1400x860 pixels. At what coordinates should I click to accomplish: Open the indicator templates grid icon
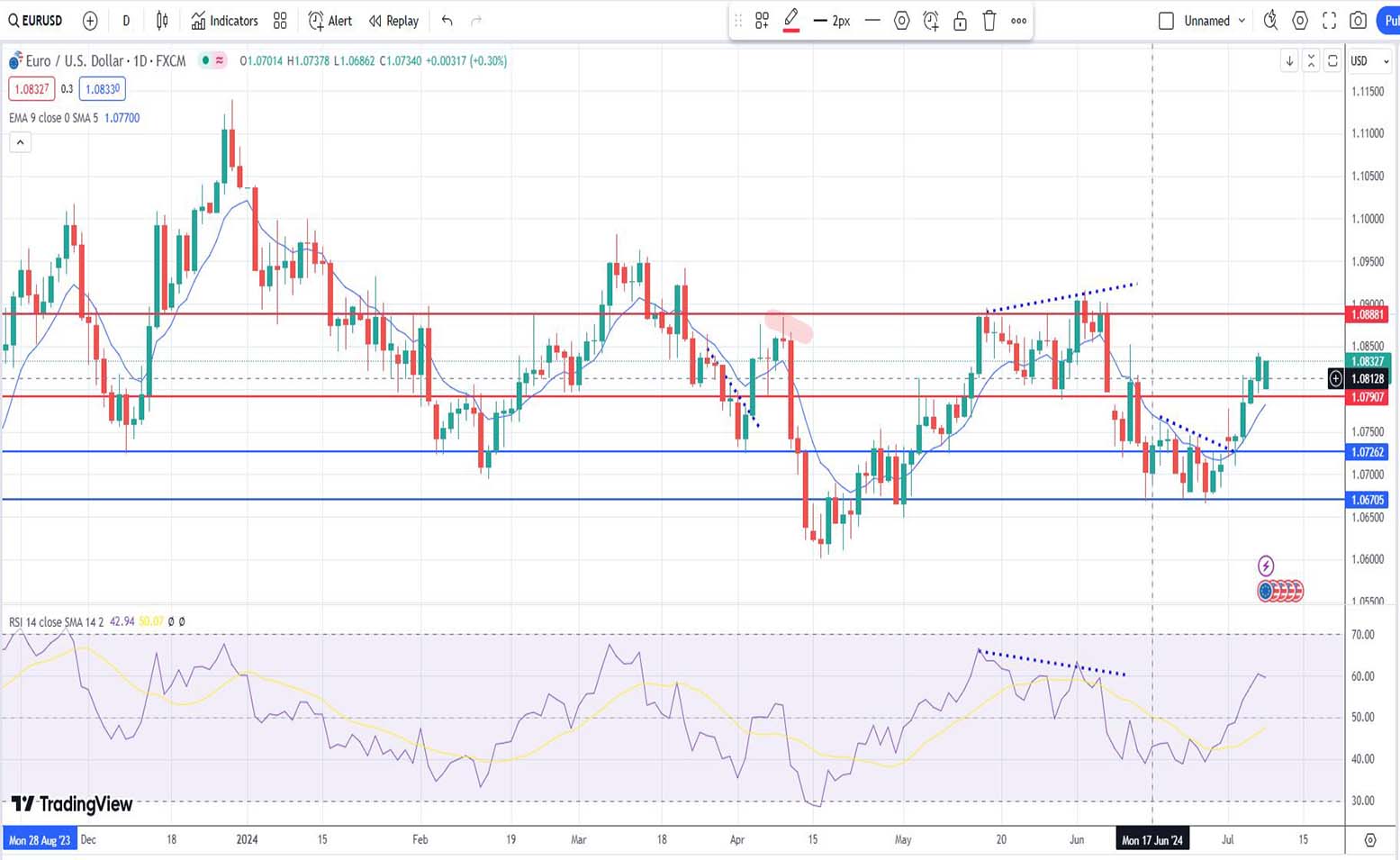coord(280,21)
